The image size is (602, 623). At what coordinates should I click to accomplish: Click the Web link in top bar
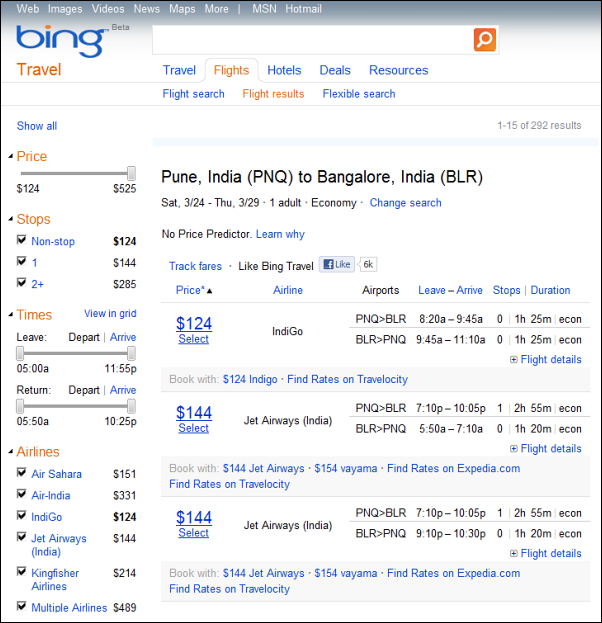click(28, 9)
